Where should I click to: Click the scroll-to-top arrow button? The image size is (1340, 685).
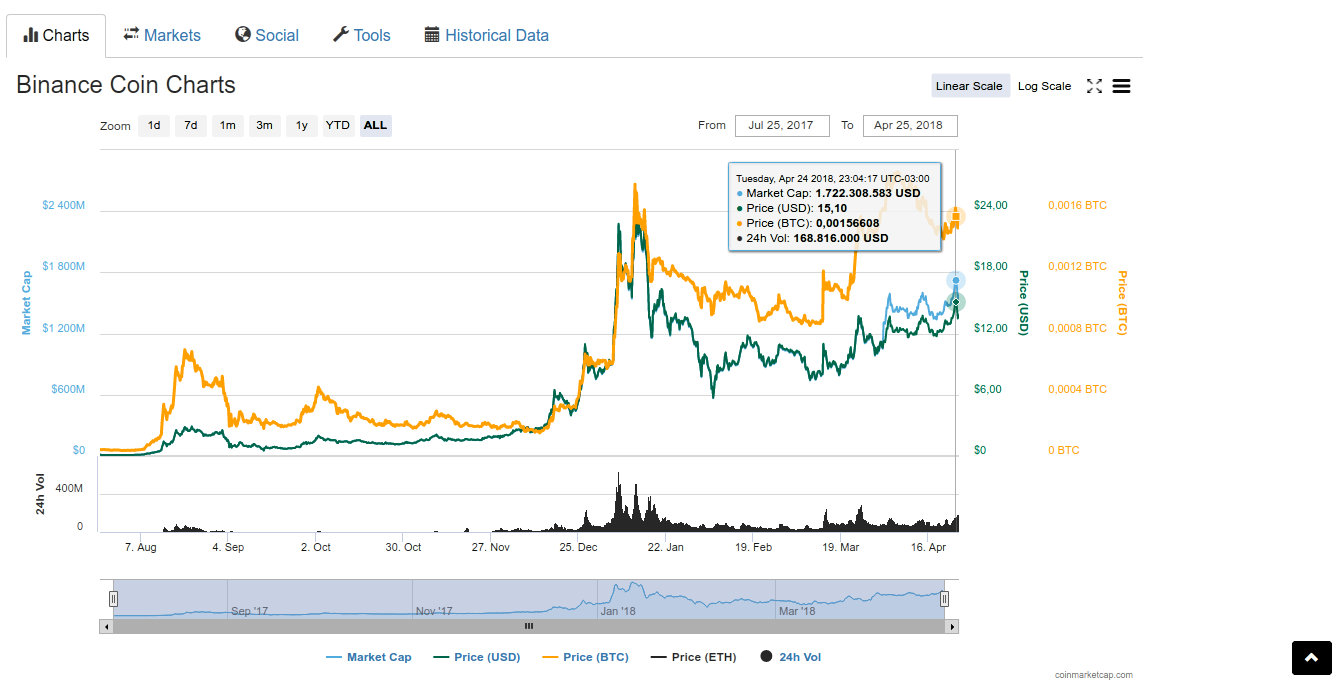[1312, 657]
